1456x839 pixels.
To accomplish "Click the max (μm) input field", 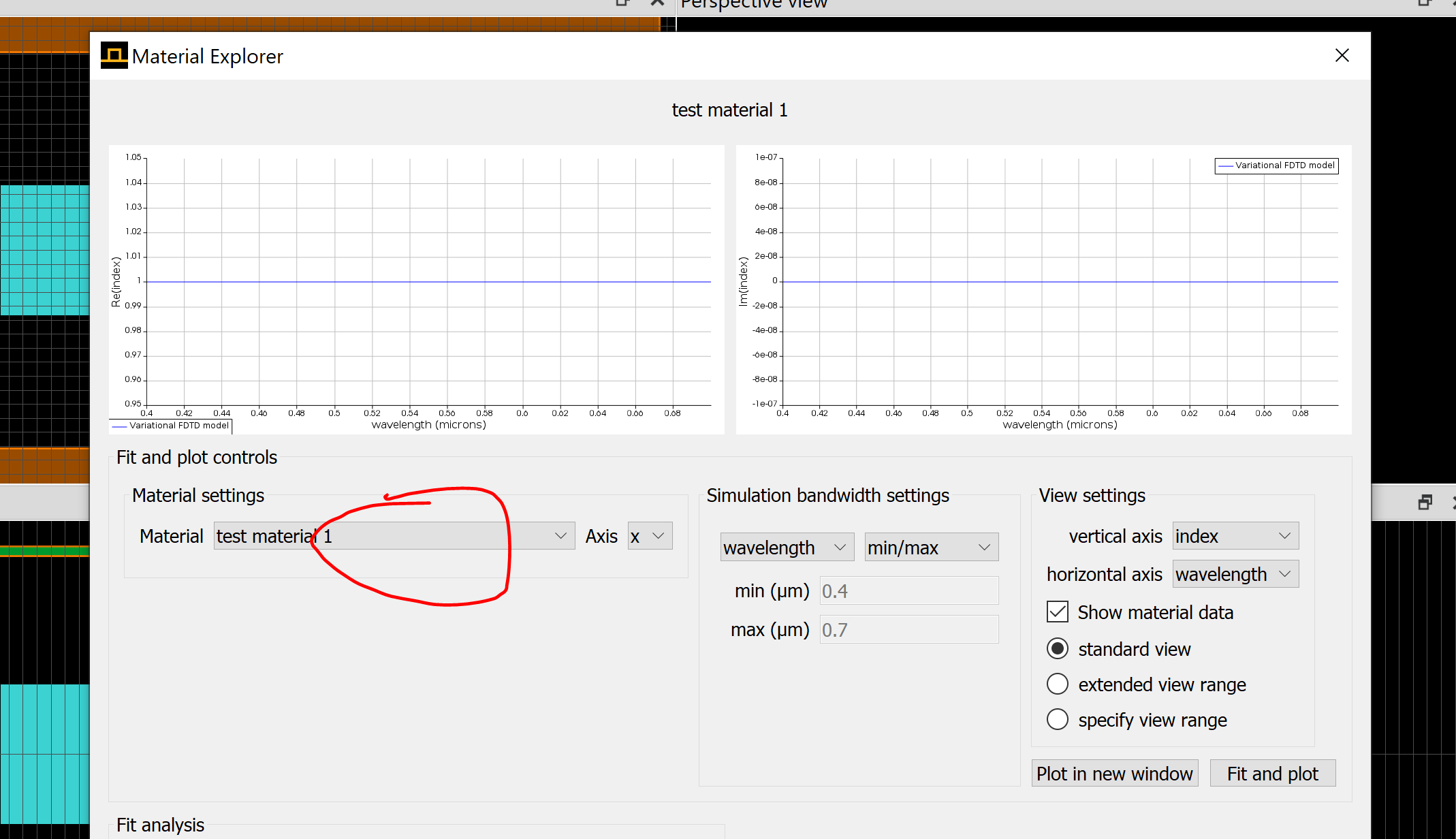I will click(x=909, y=629).
